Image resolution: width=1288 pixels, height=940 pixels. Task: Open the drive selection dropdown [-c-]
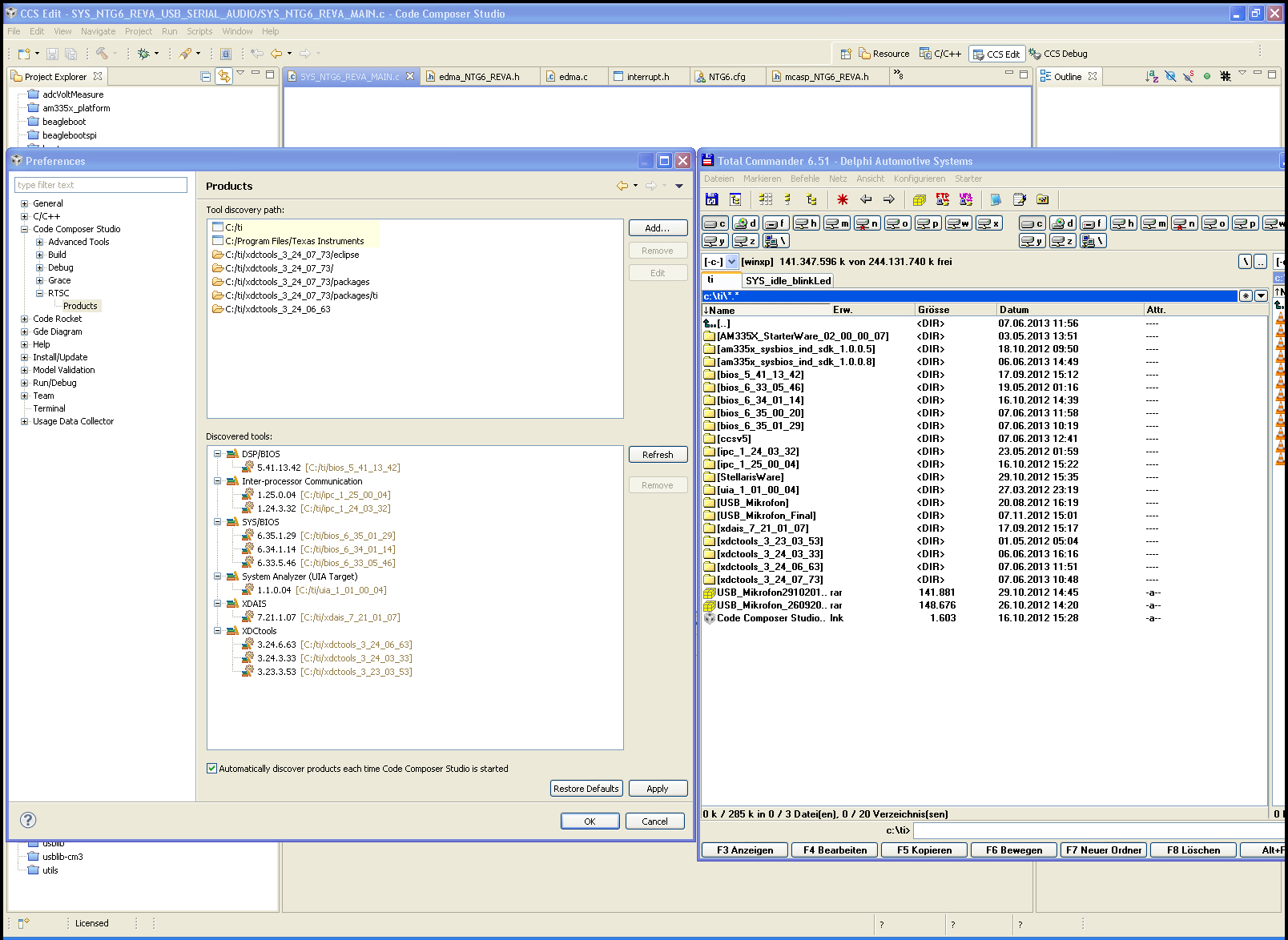731,262
